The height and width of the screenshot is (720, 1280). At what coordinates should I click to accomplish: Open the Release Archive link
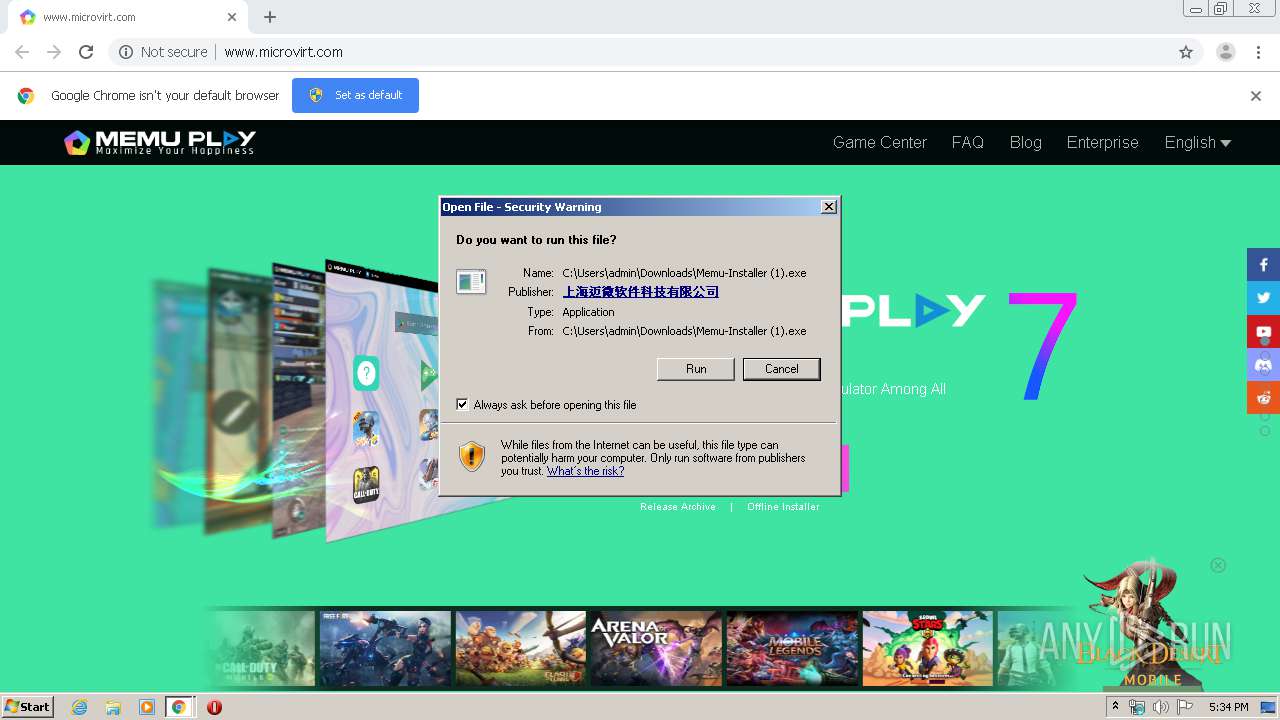[x=678, y=507]
